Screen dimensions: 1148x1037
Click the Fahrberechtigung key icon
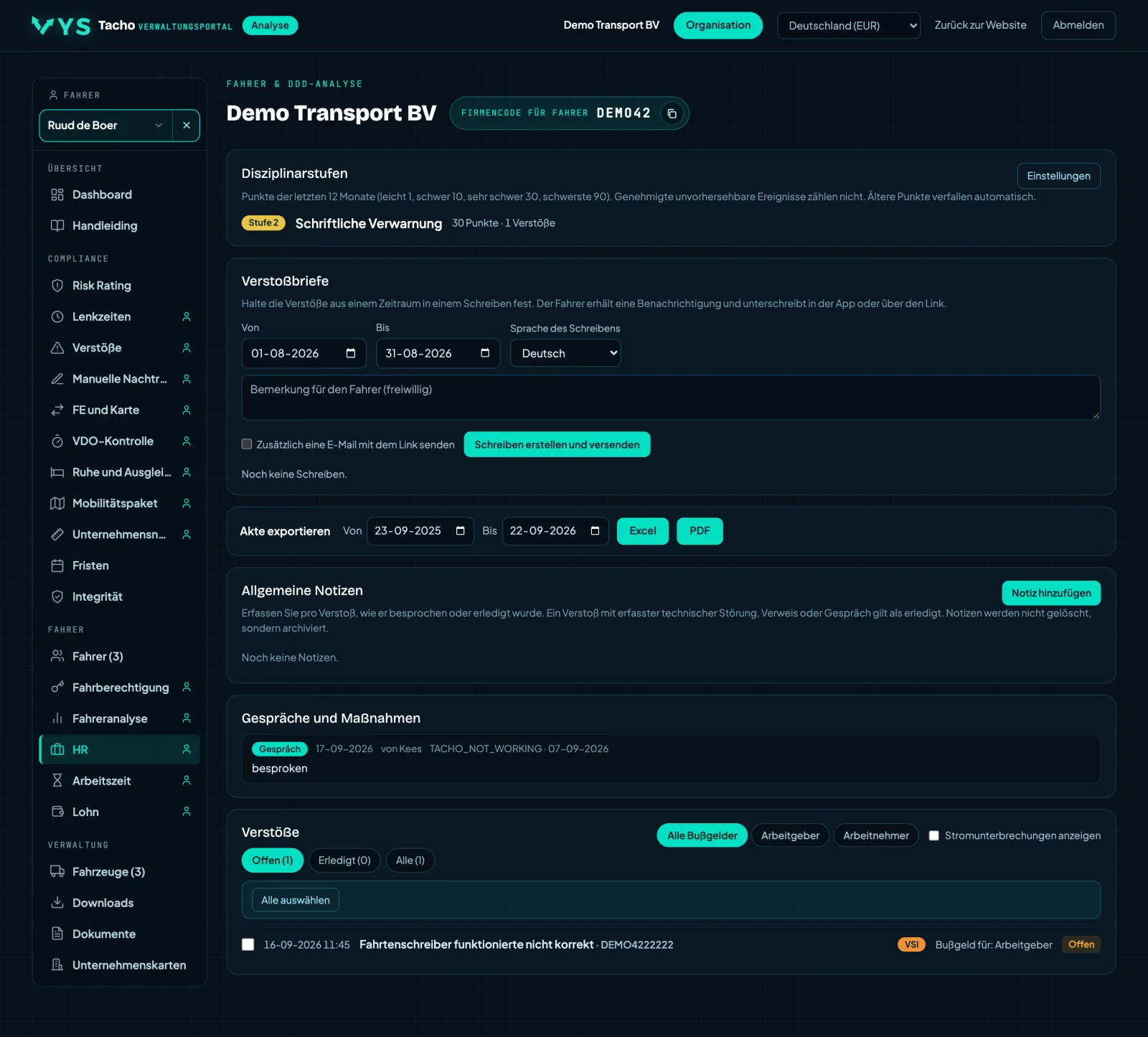point(57,688)
